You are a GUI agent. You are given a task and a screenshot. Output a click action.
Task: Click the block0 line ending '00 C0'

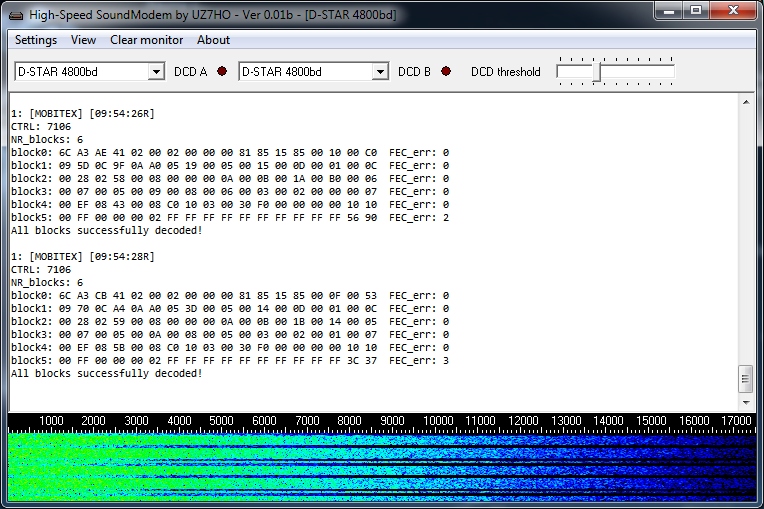(230, 152)
